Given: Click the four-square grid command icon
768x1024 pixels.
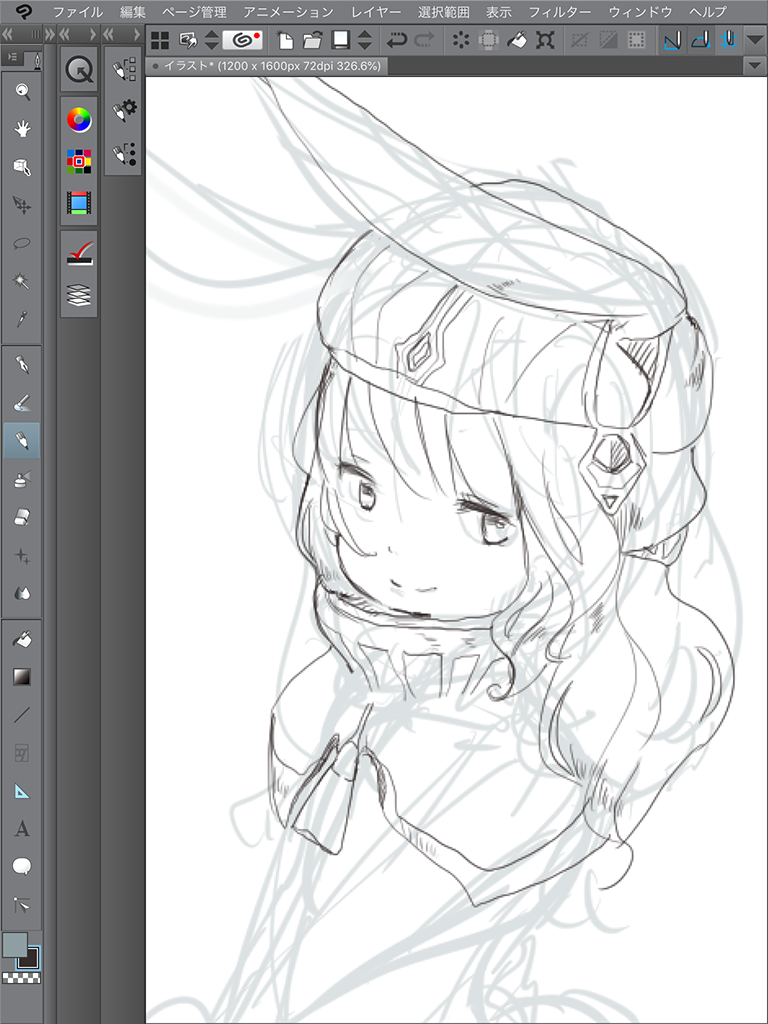Looking at the screenshot, I should tap(160, 40).
